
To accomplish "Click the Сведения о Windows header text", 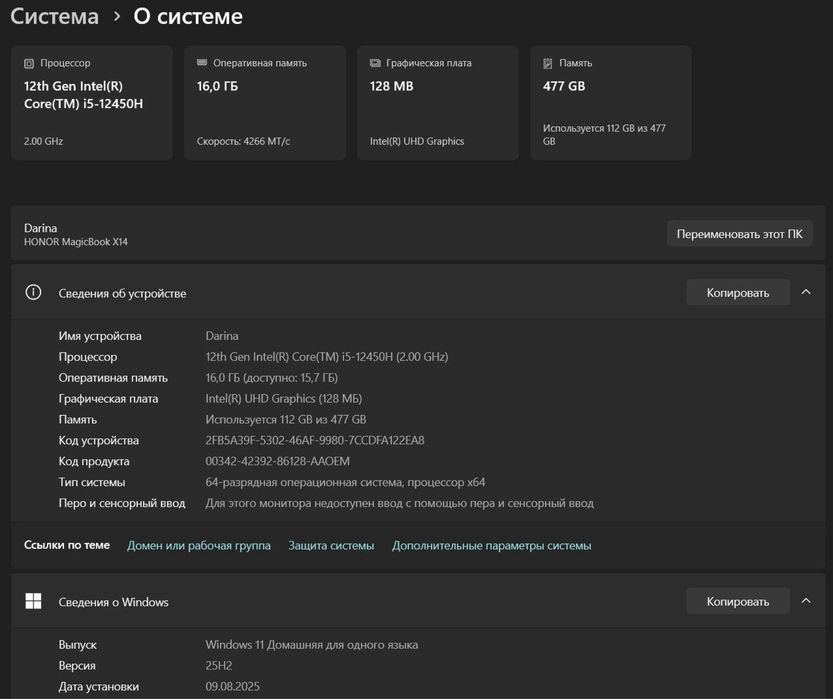I will [113, 602].
